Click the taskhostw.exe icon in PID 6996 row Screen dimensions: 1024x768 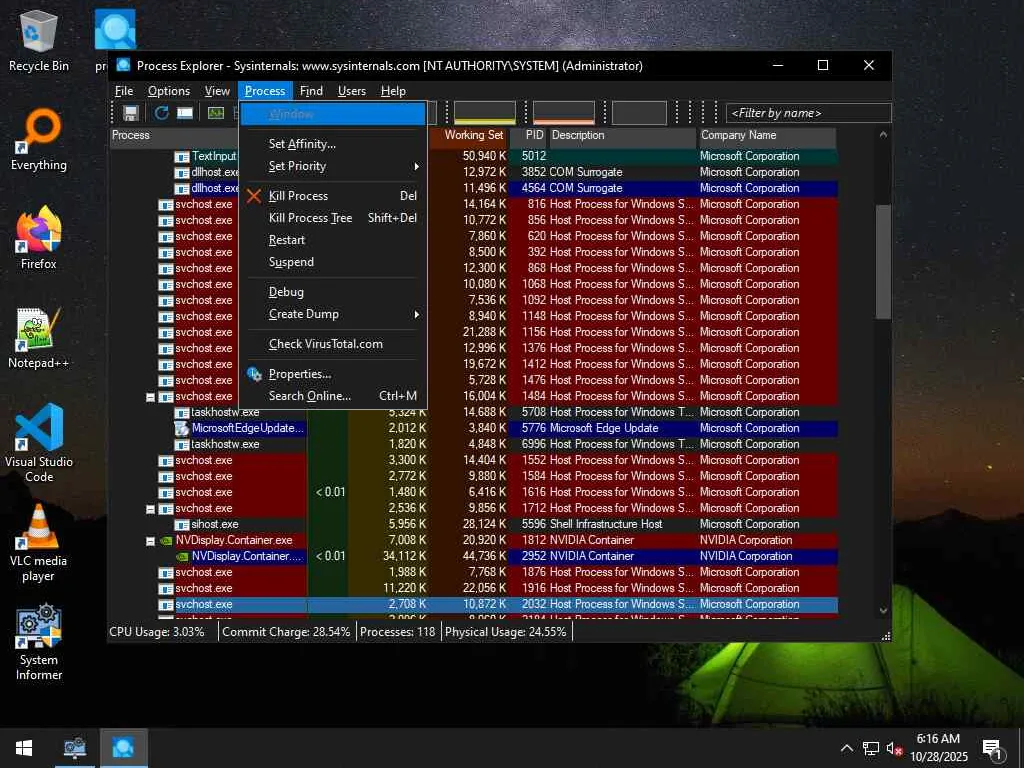182,445
